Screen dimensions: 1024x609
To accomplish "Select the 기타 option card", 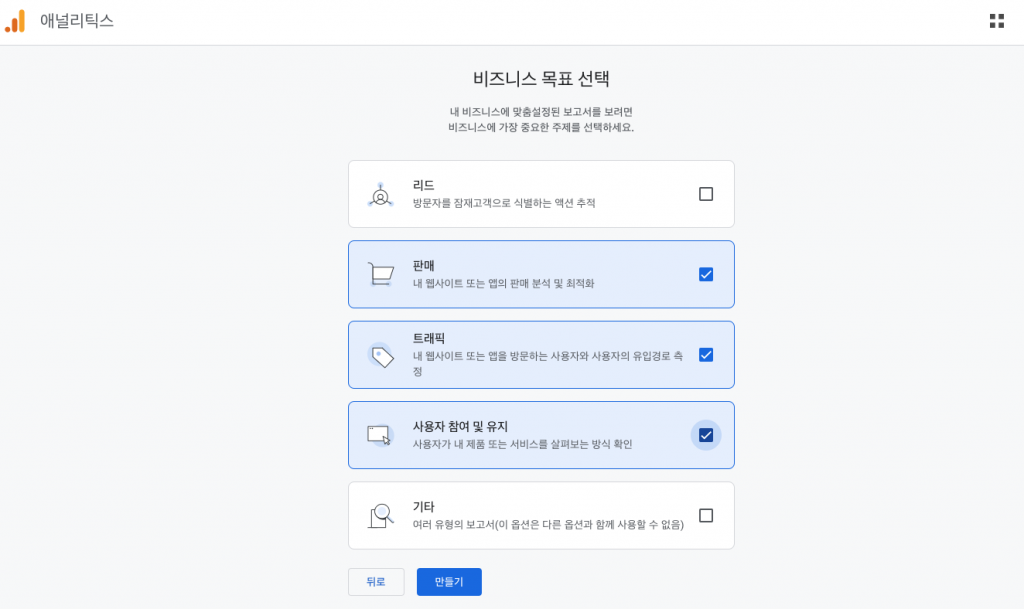I will 540,515.
